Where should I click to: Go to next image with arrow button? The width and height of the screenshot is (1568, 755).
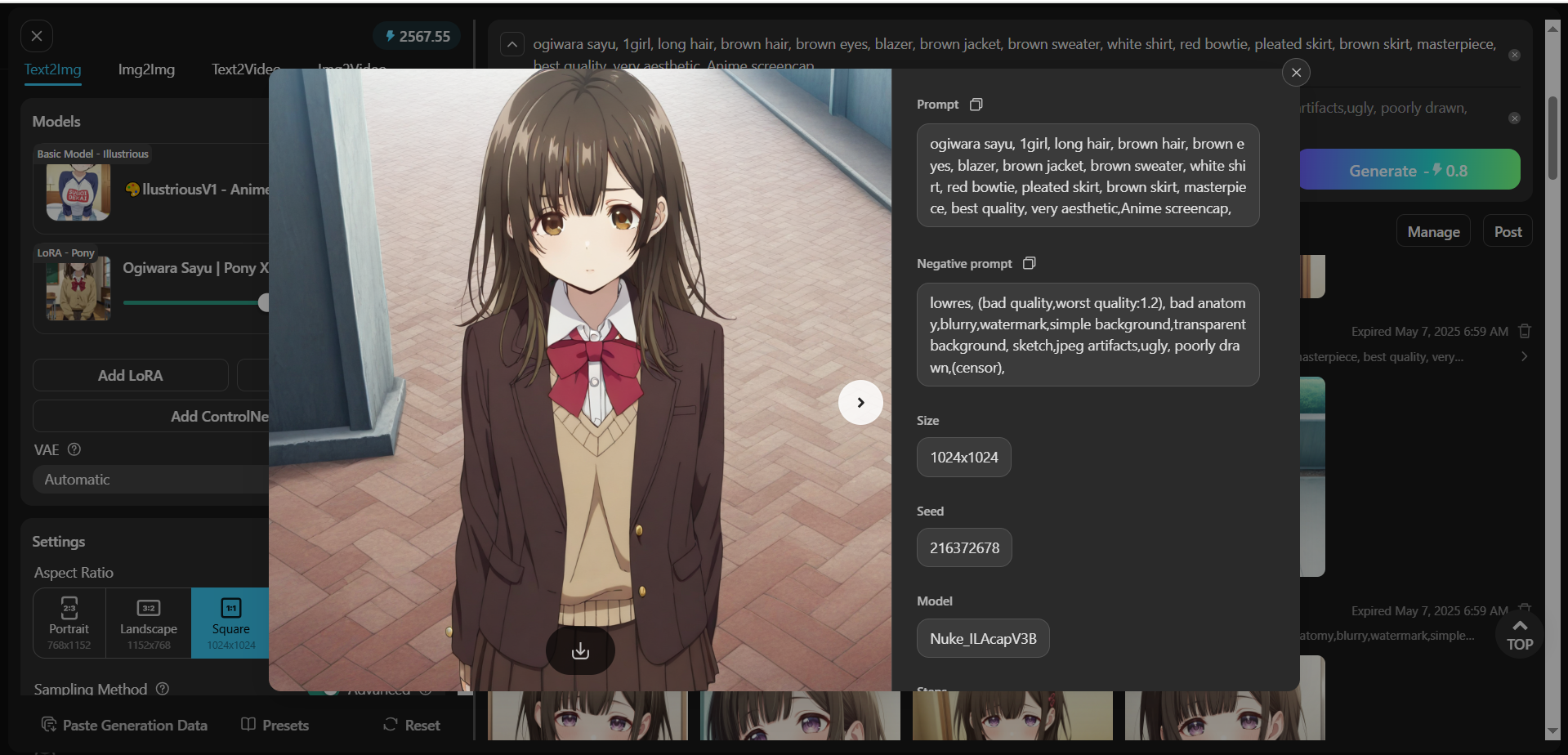point(860,402)
